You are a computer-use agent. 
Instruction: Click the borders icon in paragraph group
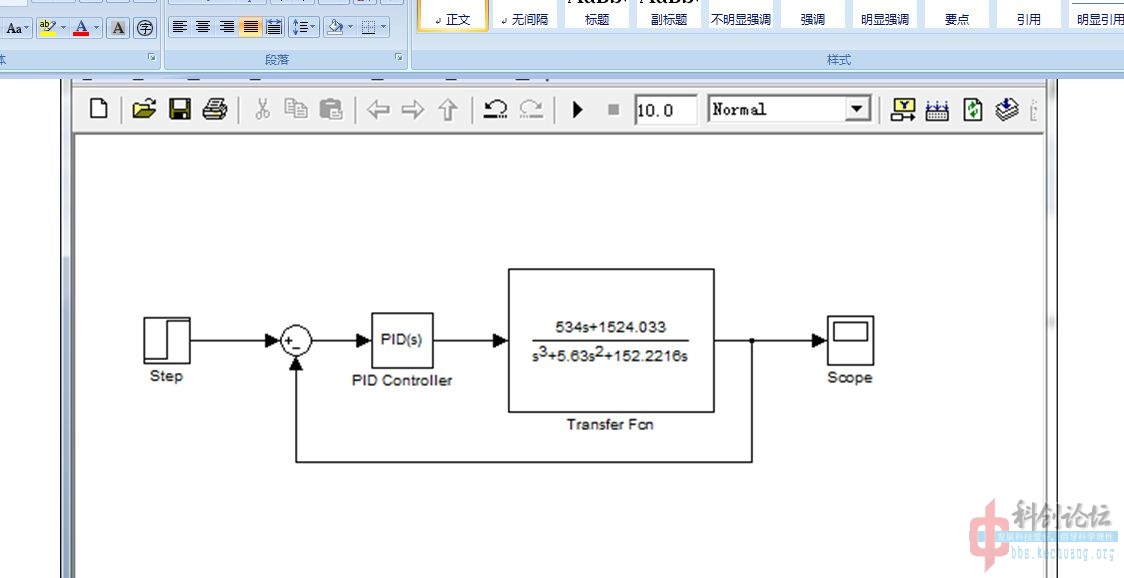coord(368,27)
